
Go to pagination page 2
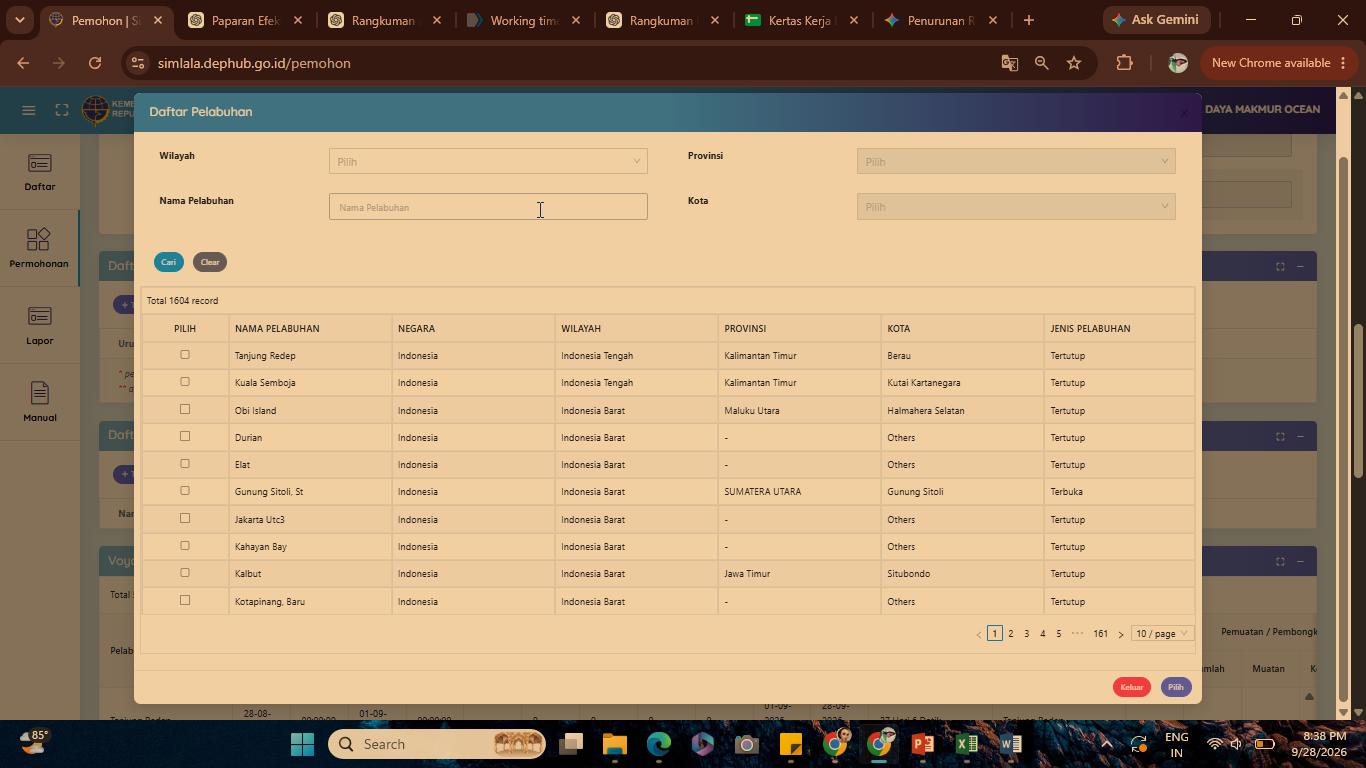(1010, 633)
